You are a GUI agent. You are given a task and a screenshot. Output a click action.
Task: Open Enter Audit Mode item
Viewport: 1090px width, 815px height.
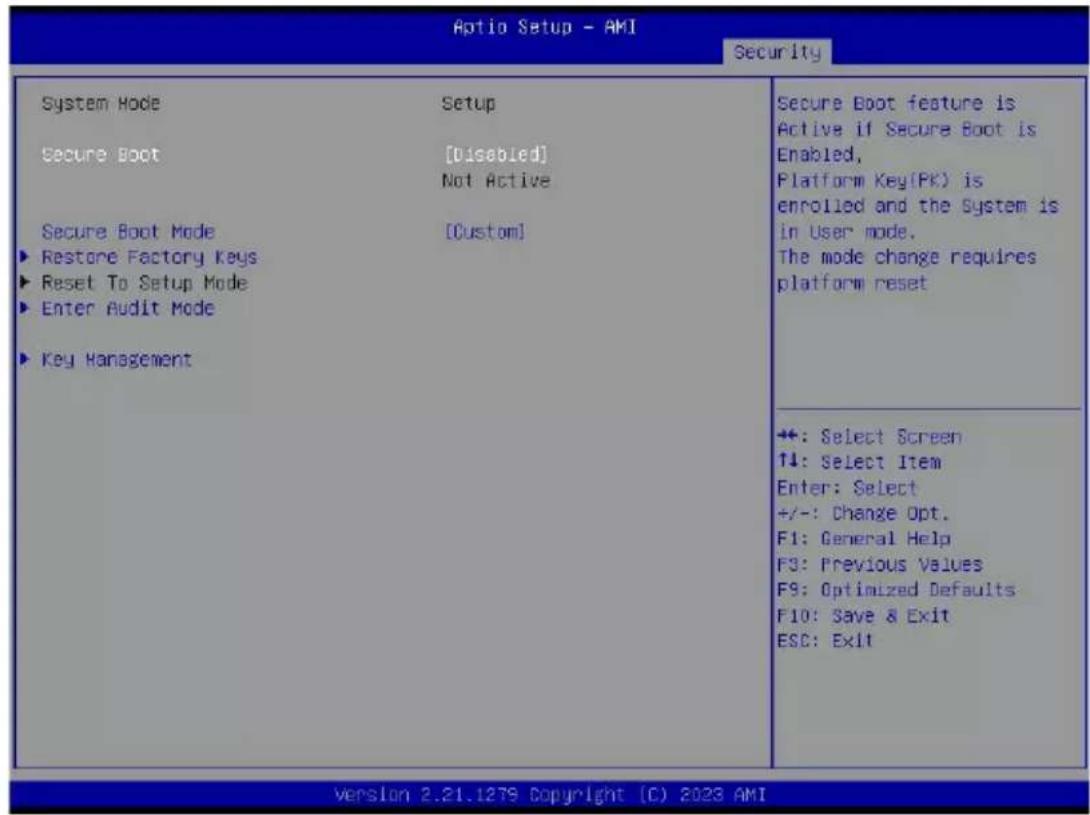(x=128, y=308)
